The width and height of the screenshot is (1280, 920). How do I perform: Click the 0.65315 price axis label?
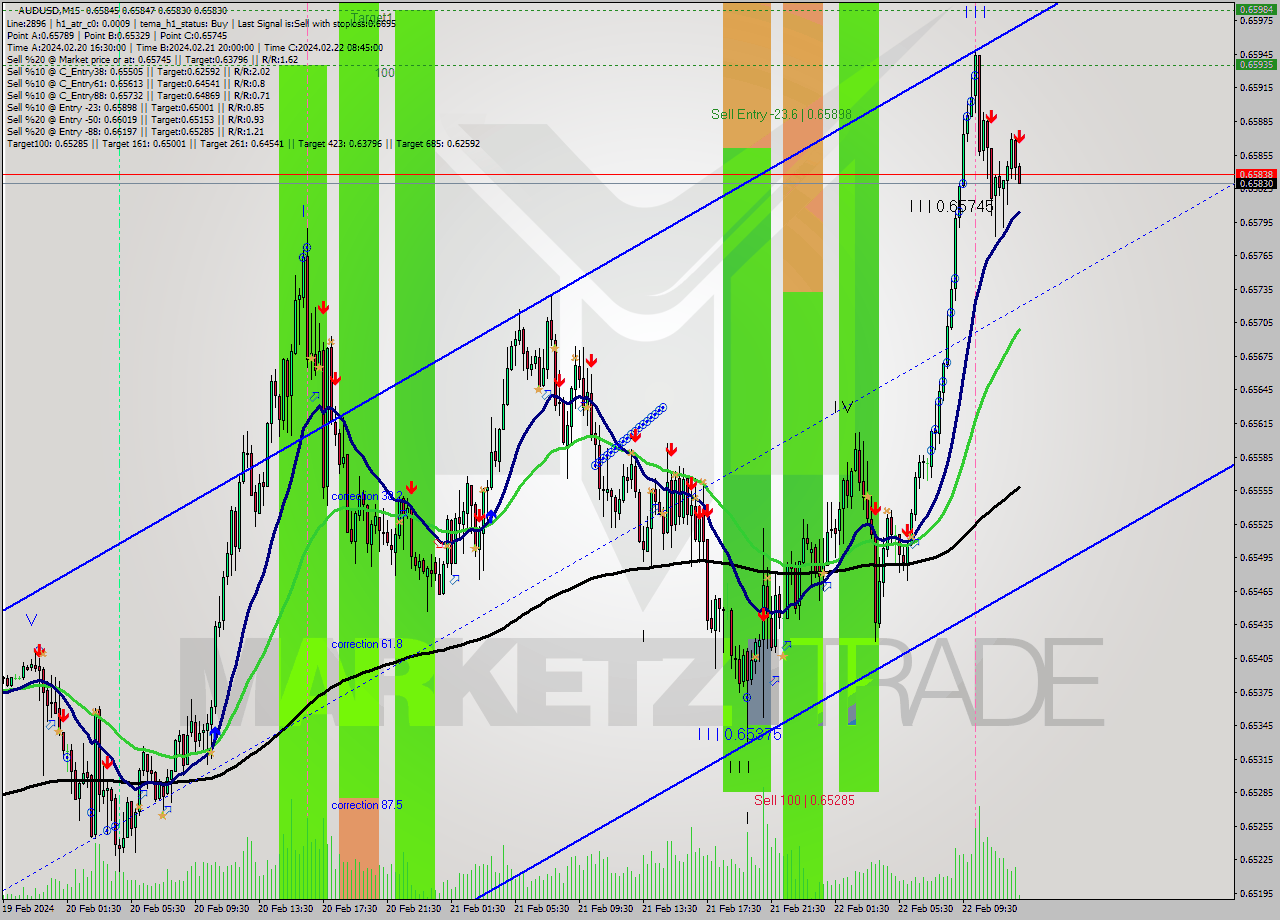(x=1257, y=759)
